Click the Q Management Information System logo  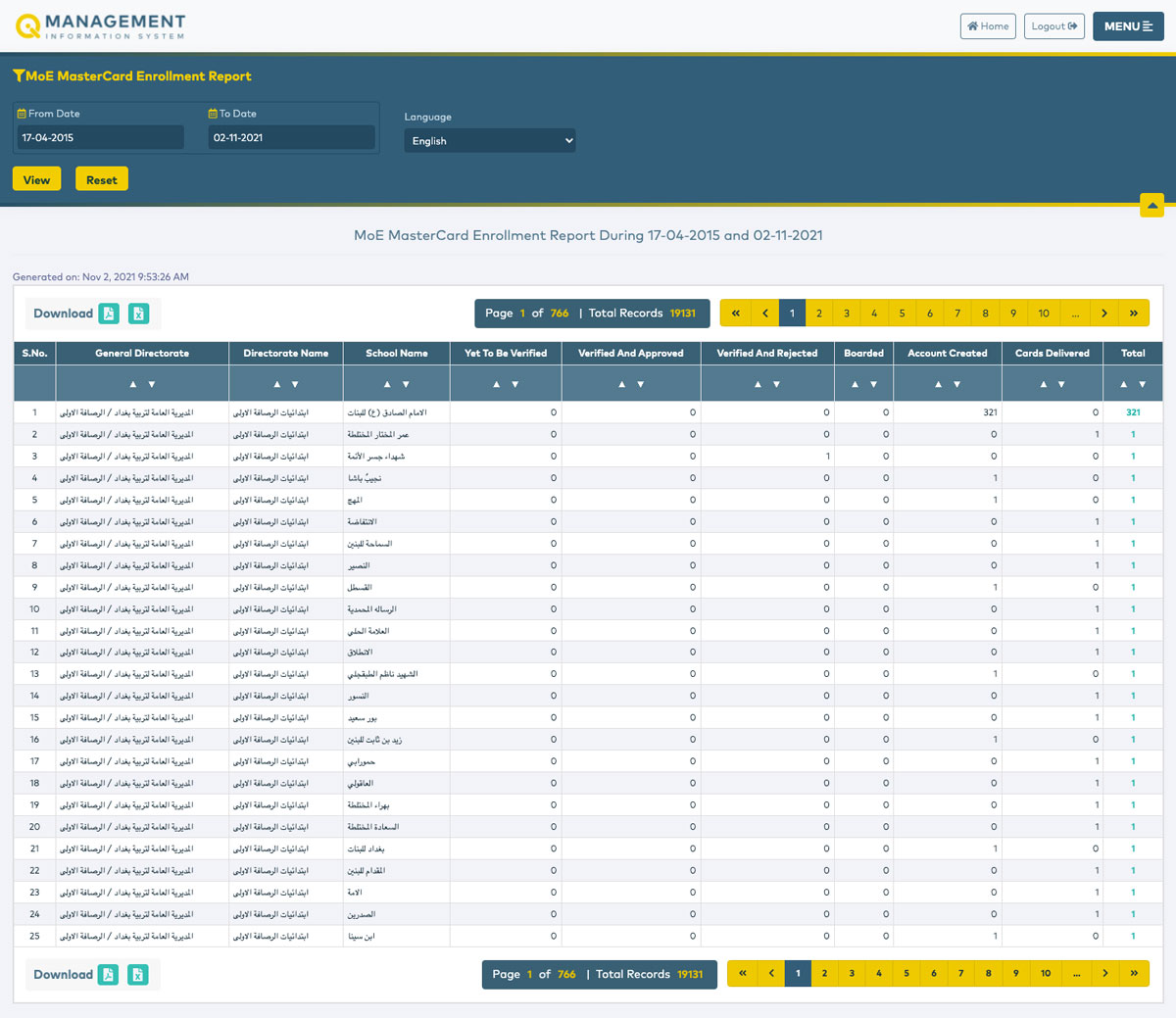click(x=101, y=25)
